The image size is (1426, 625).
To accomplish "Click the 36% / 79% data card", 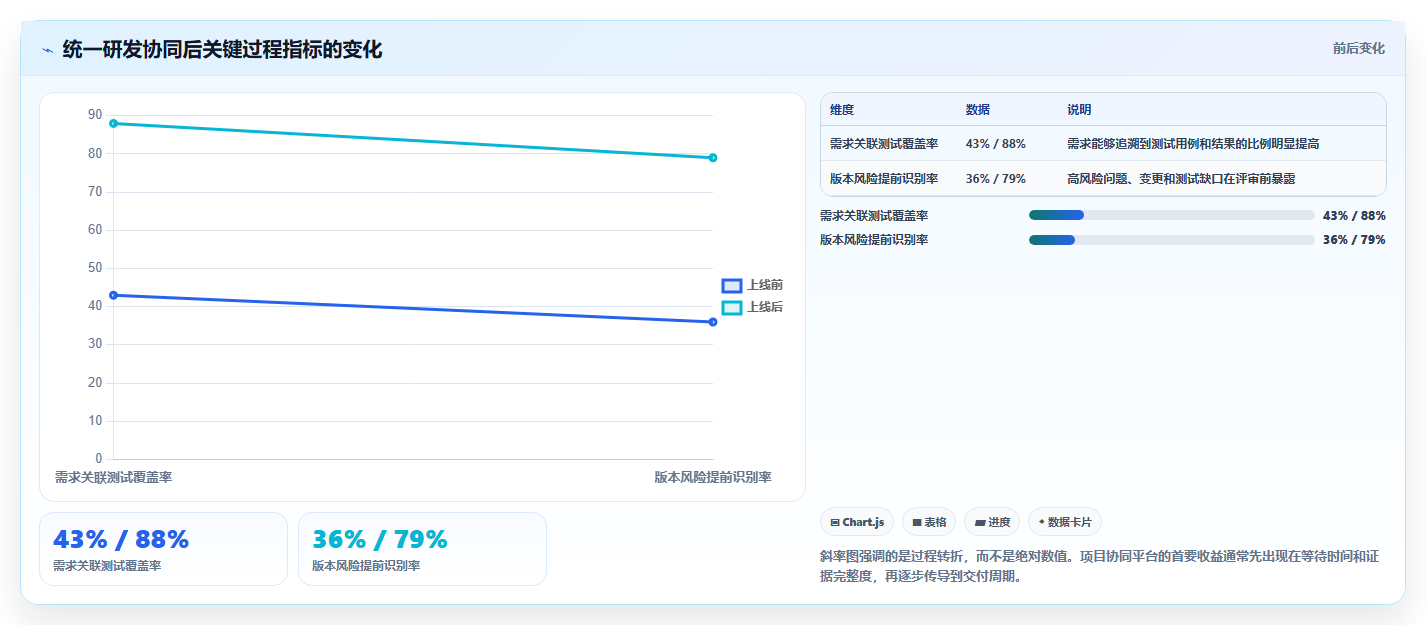I will 422,549.
